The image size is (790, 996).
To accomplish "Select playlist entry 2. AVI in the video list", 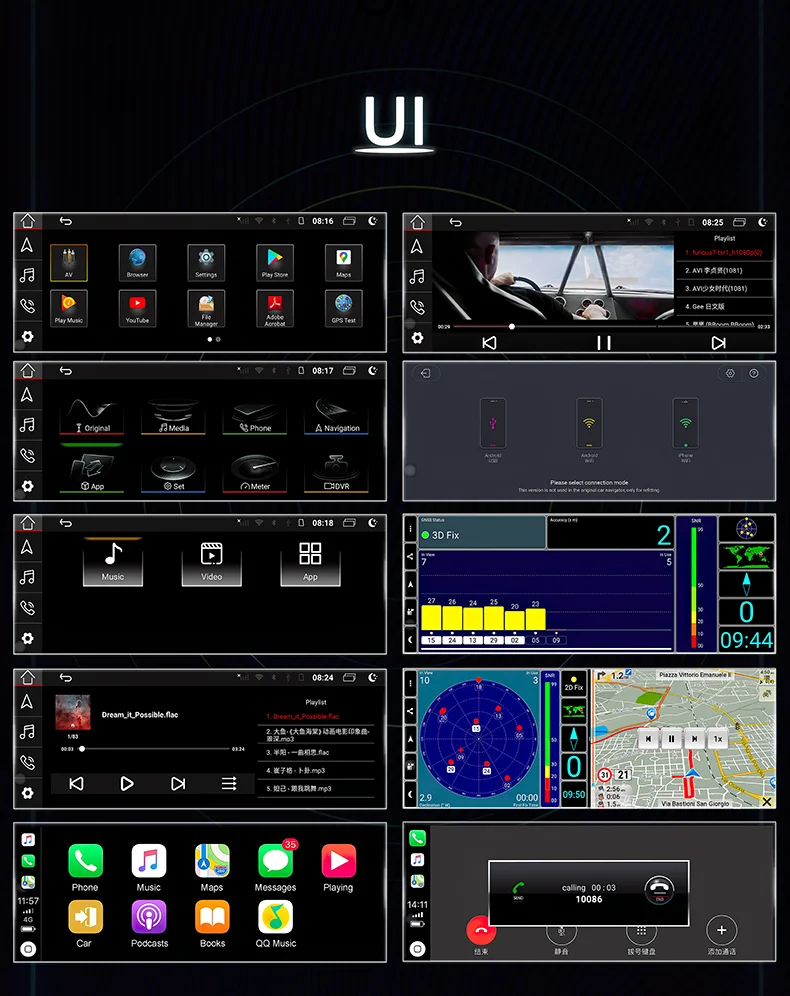I will tap(724, 270).
